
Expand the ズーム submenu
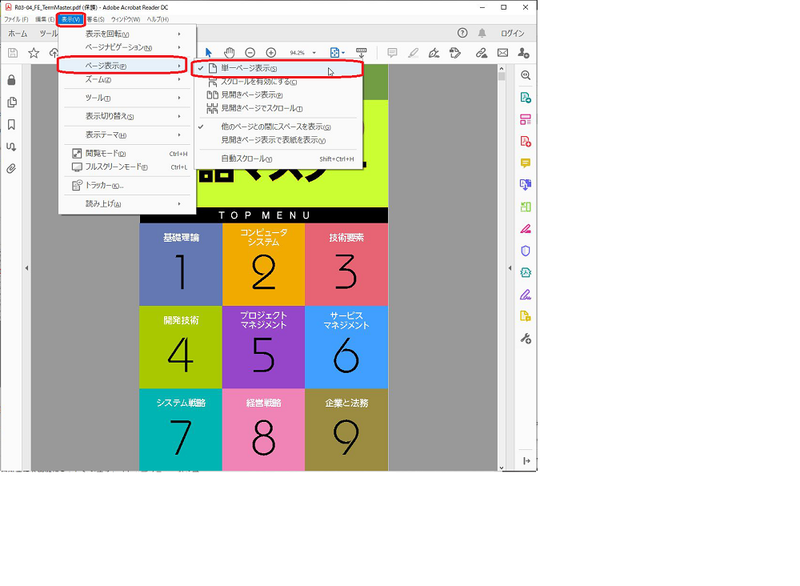(127, 80)
